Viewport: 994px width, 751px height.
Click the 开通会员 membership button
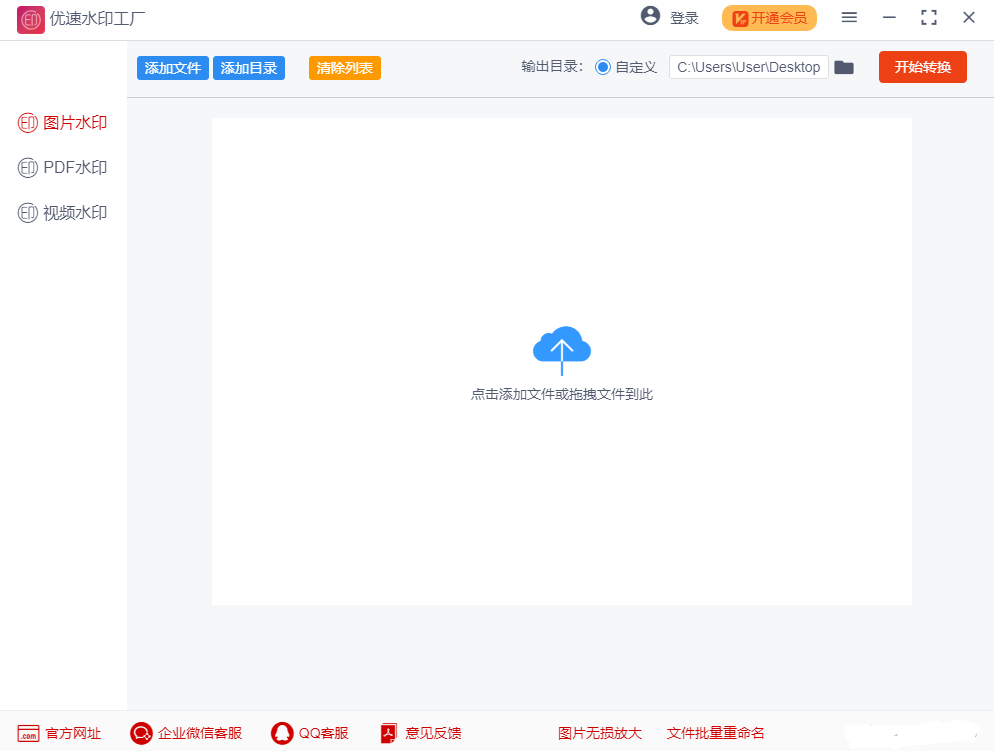(x=769, y=18)
